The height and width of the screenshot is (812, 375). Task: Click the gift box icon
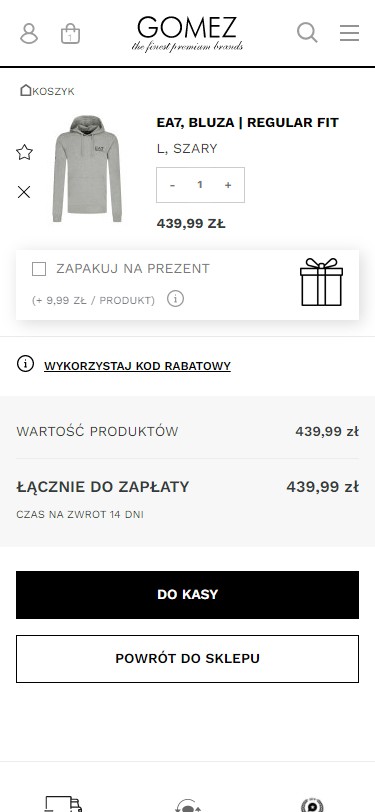point(322,282)
